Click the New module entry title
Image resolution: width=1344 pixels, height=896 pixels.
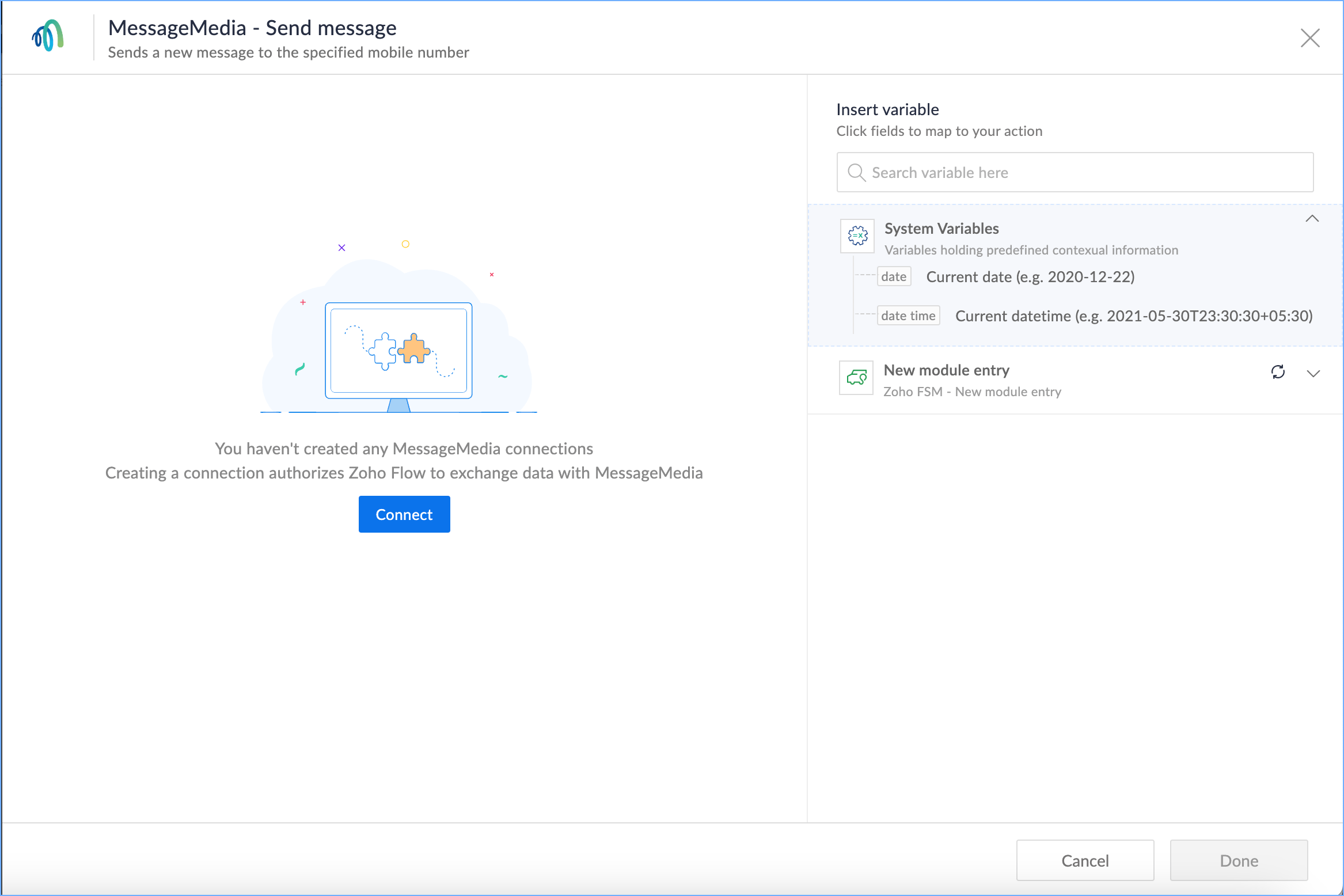point(946,370)
